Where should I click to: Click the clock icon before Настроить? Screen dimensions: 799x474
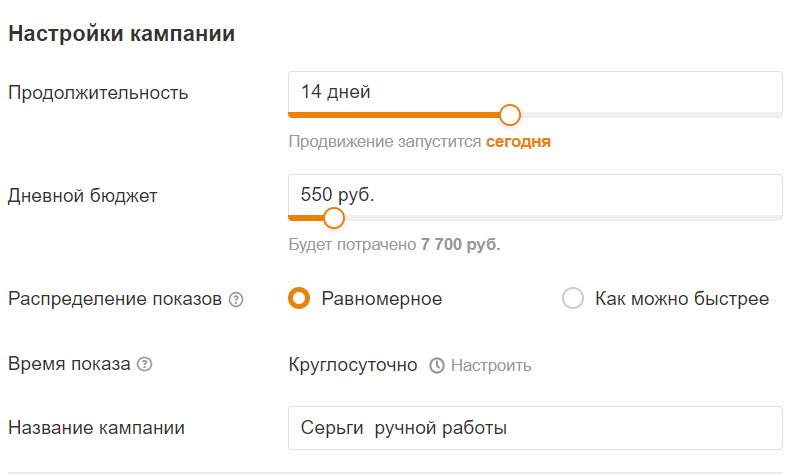pos(437,365)
